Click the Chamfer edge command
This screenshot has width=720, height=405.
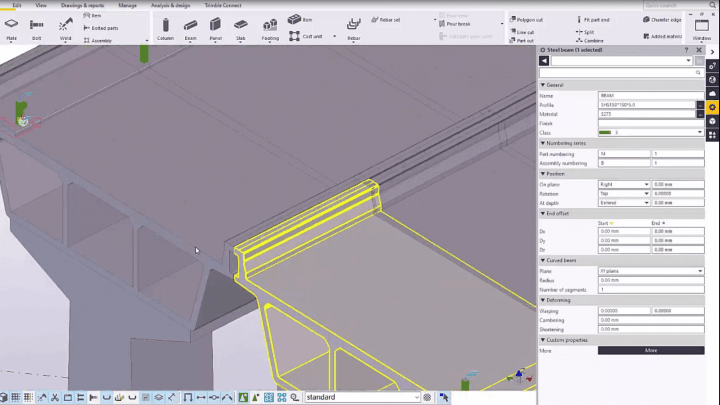click(662, 20)
